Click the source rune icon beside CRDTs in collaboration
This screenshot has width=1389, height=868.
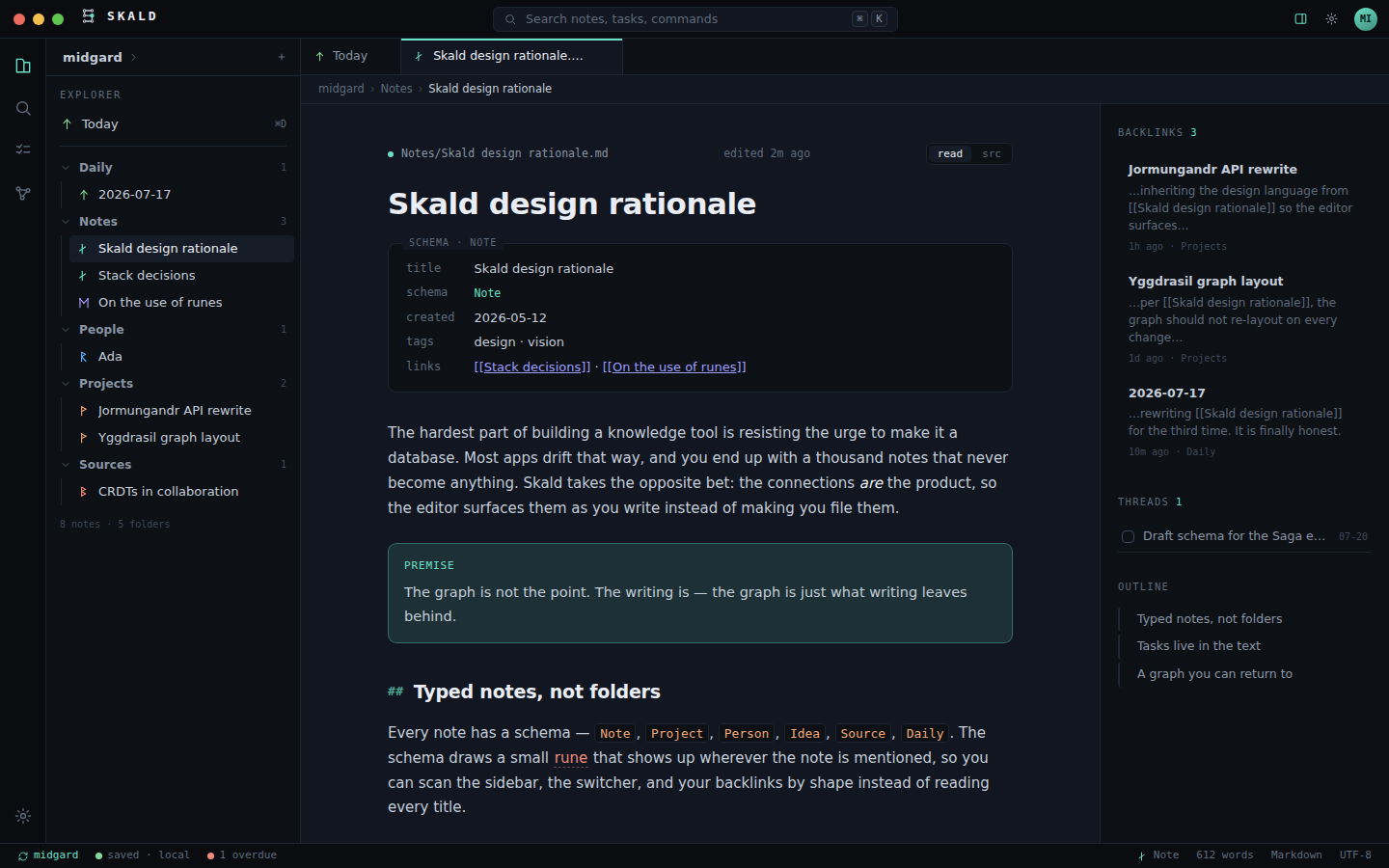point(83,492)
